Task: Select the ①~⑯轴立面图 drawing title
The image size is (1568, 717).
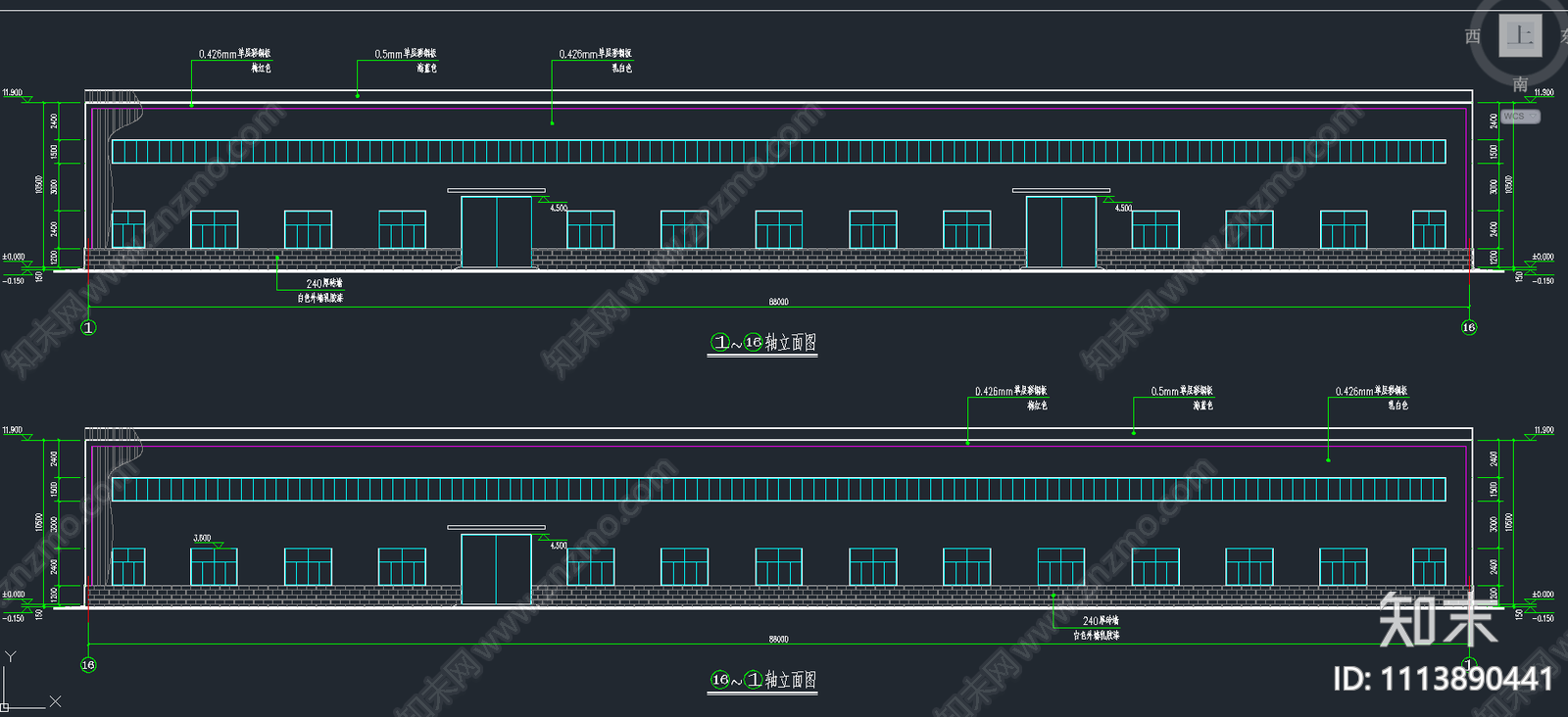Action: point(762,342)
